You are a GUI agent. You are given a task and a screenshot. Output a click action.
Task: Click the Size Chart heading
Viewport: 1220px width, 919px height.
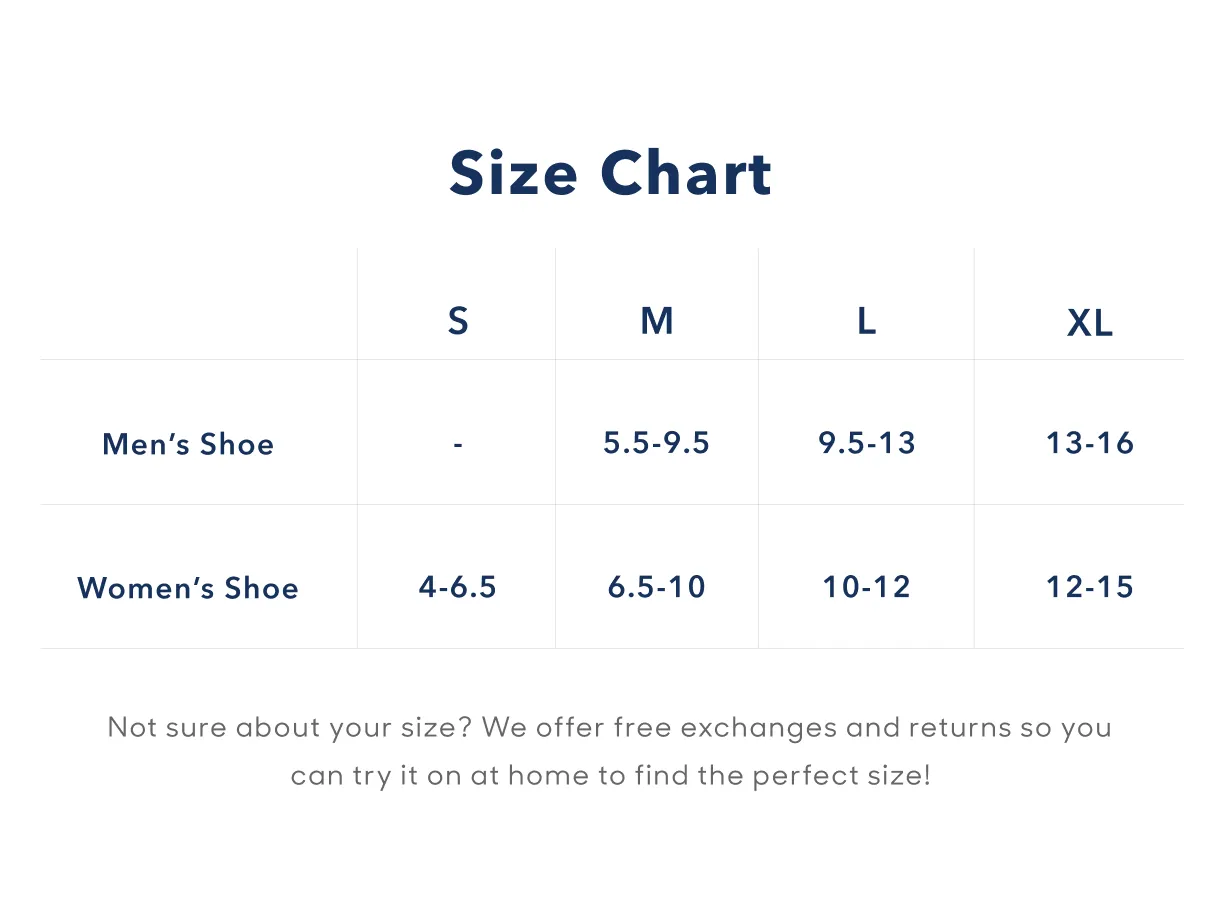[610, 173]
